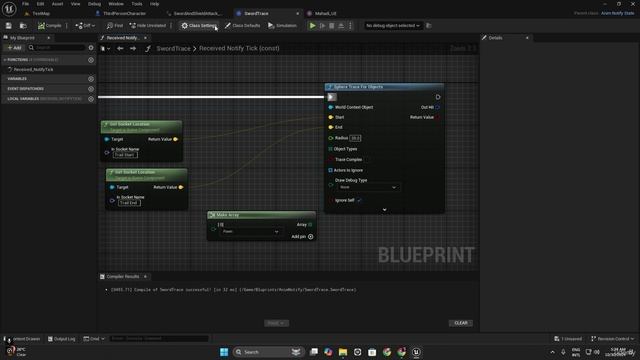Play the level with green play button
This screenshot has height=360, width=640.
pyautogui.click(x=312, y=26)
